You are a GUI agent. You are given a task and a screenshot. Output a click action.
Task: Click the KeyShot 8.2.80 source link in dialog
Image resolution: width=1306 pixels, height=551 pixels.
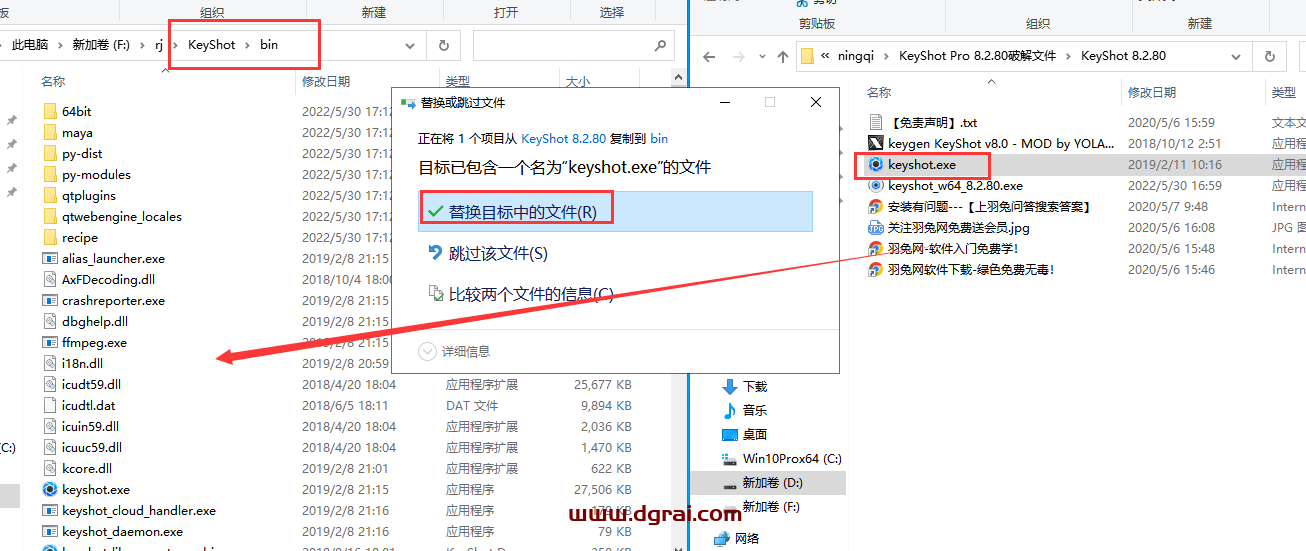564,138
